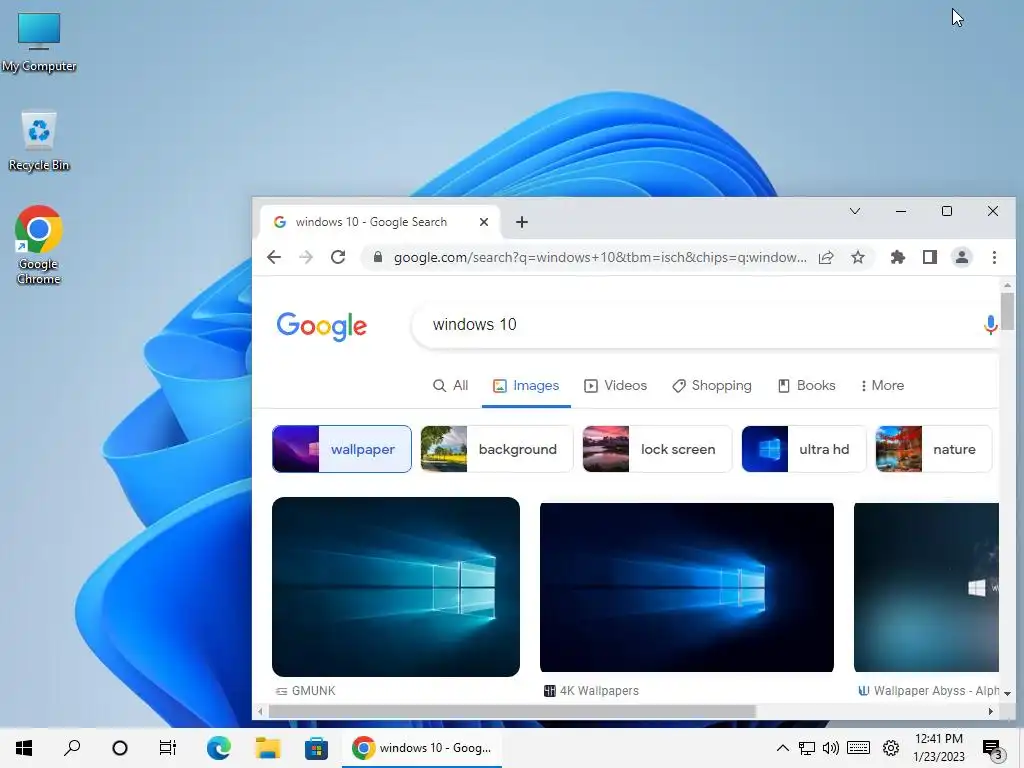Open the settings gear in system tray
The width and height of the screenshot is (1024, 768).
coord(891,748)
